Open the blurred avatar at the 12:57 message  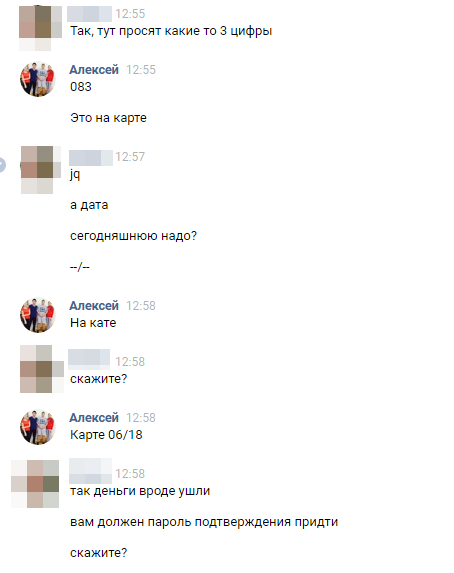pos(41,170)
